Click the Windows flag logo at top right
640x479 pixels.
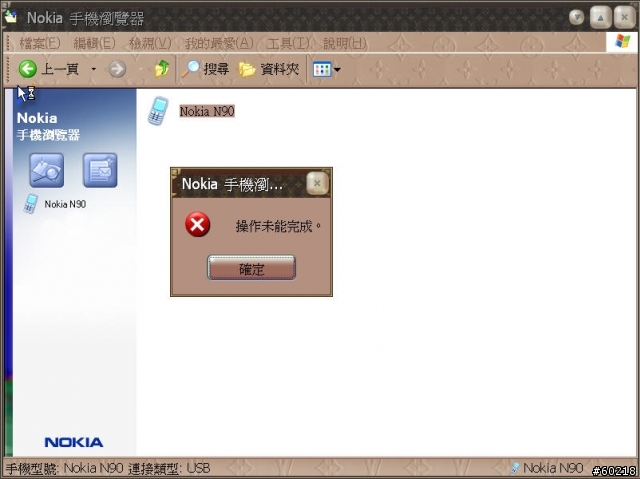622,41
